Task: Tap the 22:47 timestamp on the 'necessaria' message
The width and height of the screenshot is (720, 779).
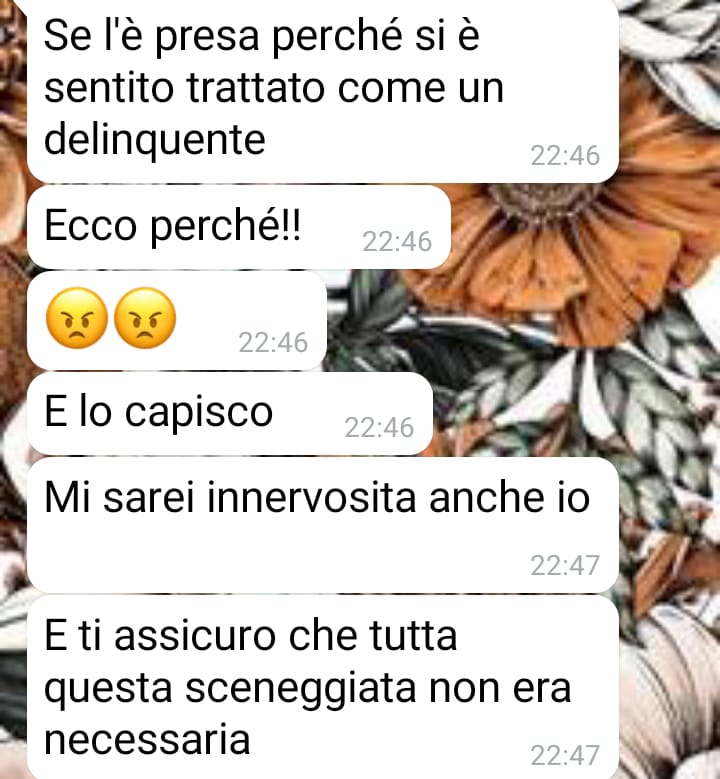Action: 565,756
